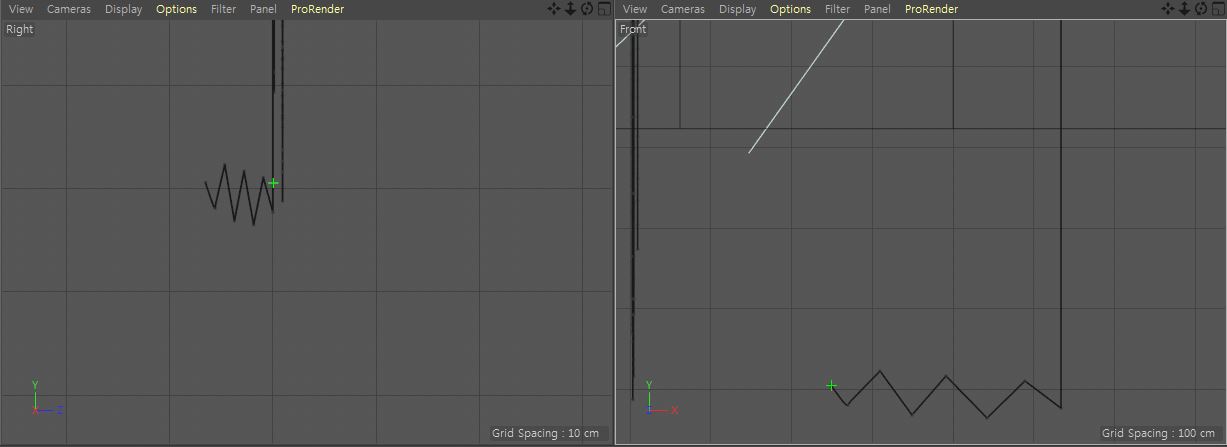The width and height of the screenshot is (1227, 447).
Task: Open the Display menu in the Front viewport
Action: tap(738, 9)
